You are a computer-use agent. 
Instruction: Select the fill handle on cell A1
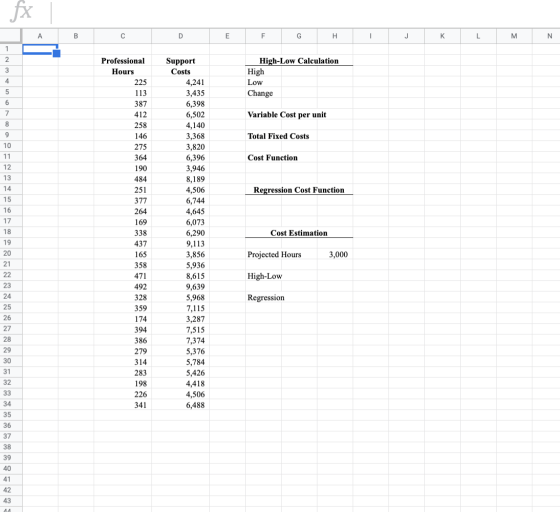[56, 54]
